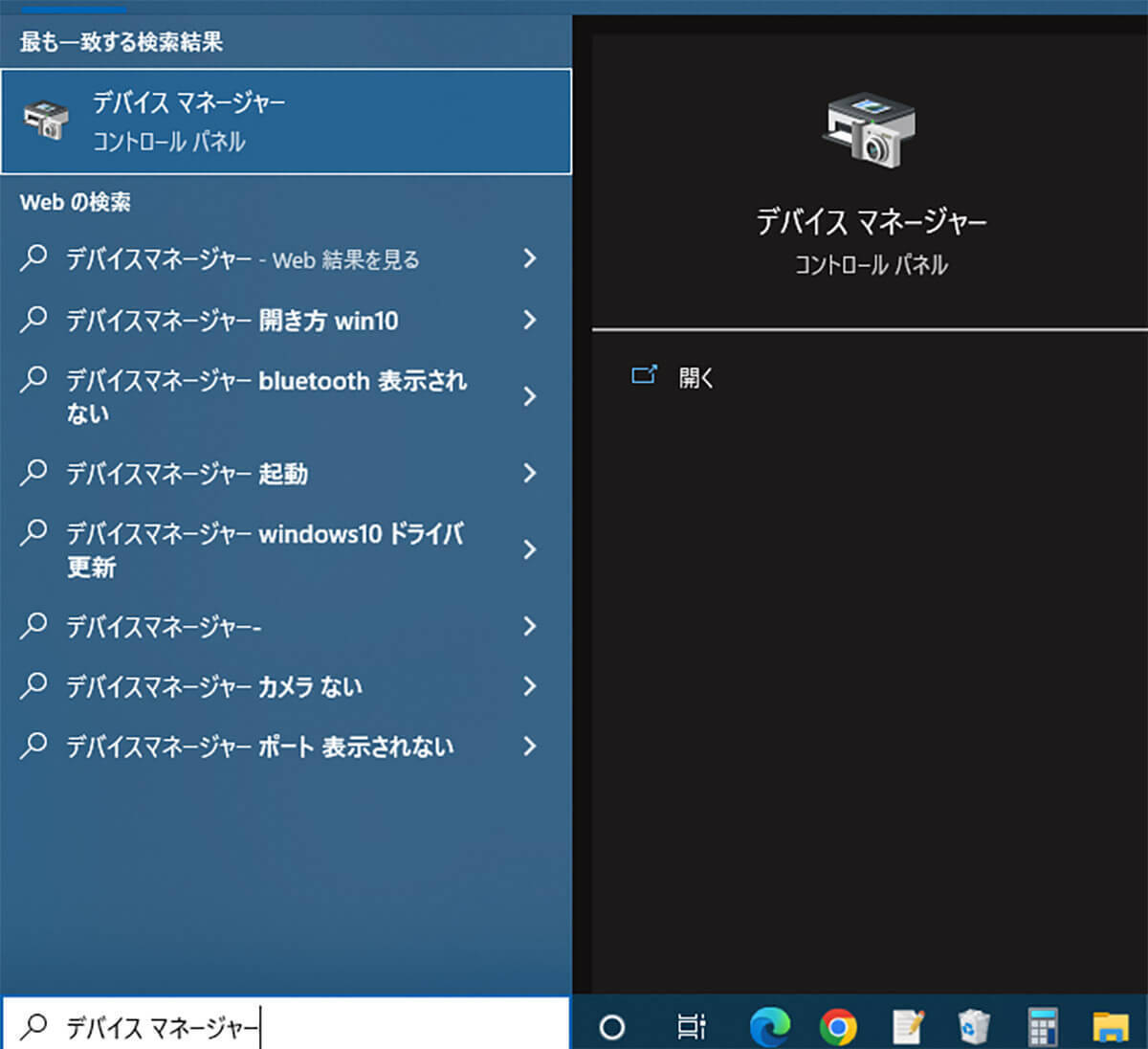Expand the 起動 suggestion chevron

click(529, 473)
